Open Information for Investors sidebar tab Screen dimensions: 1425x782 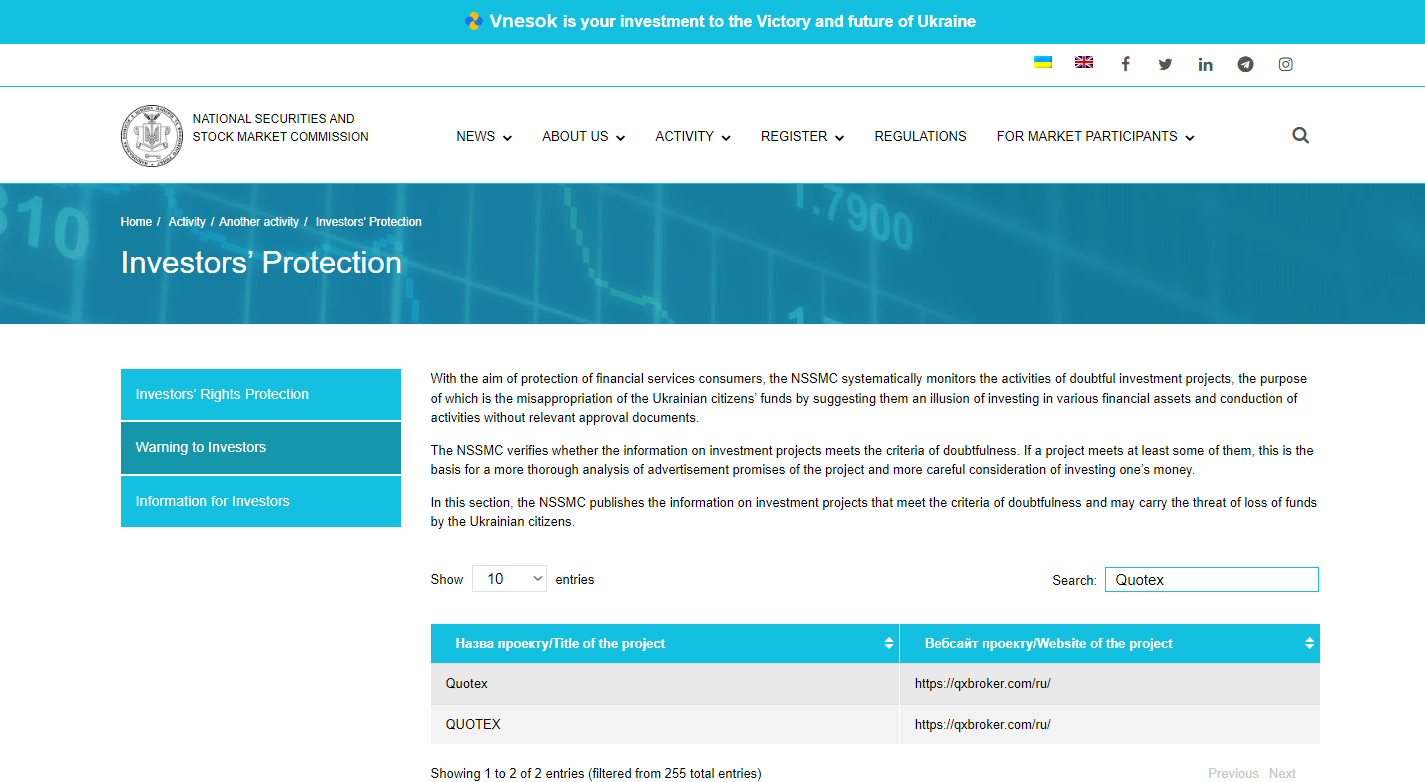click(261, 501)
